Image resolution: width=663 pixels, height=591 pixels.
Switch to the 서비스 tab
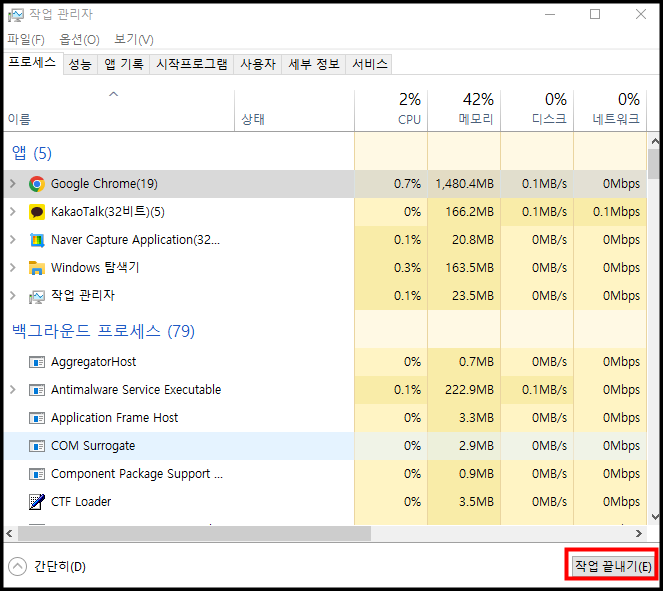[x=369, y=64]
